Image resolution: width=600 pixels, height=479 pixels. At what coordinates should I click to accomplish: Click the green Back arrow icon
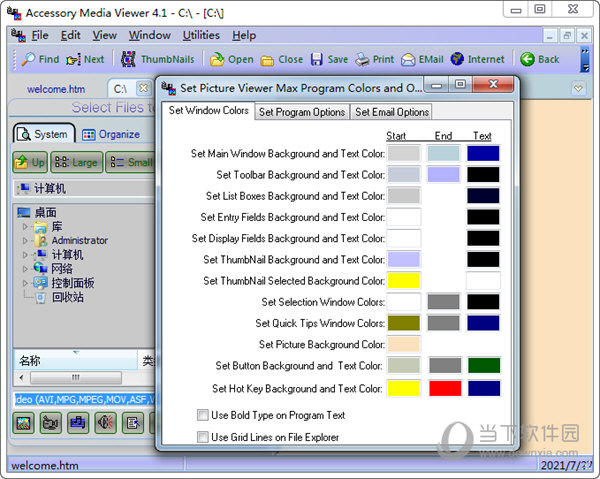click(x=527, y=59)
